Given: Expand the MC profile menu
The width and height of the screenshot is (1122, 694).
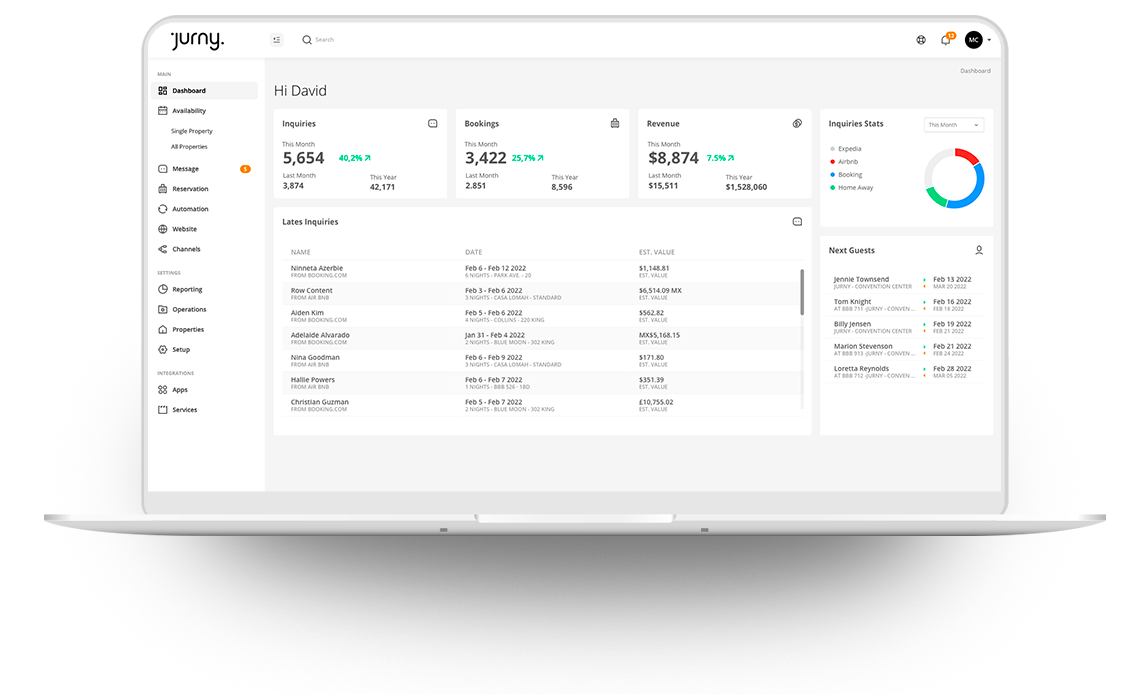Looking at the screenshot, I should pyautogui.click(x=975, y=40).
